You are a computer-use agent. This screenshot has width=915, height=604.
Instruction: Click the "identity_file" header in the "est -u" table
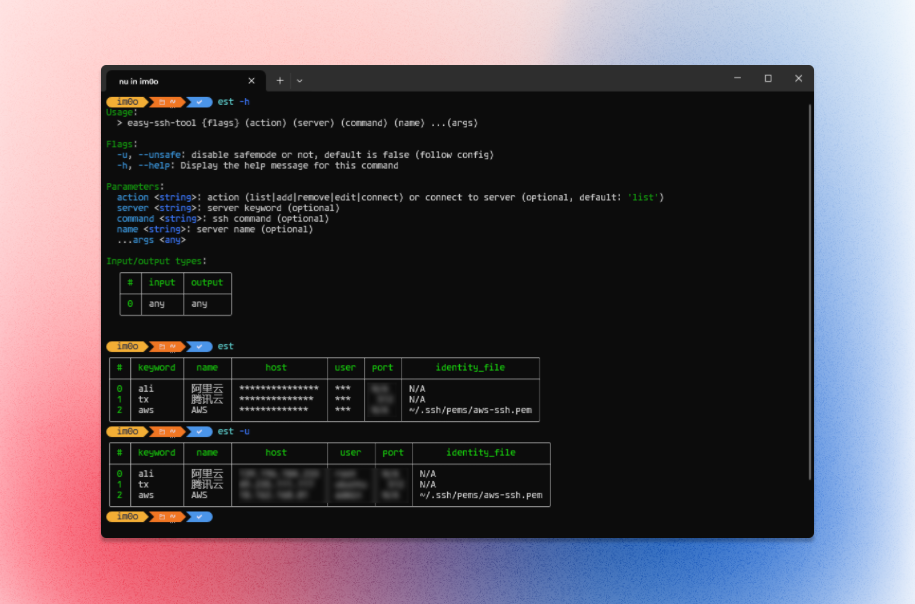click(x=481, y=453)
